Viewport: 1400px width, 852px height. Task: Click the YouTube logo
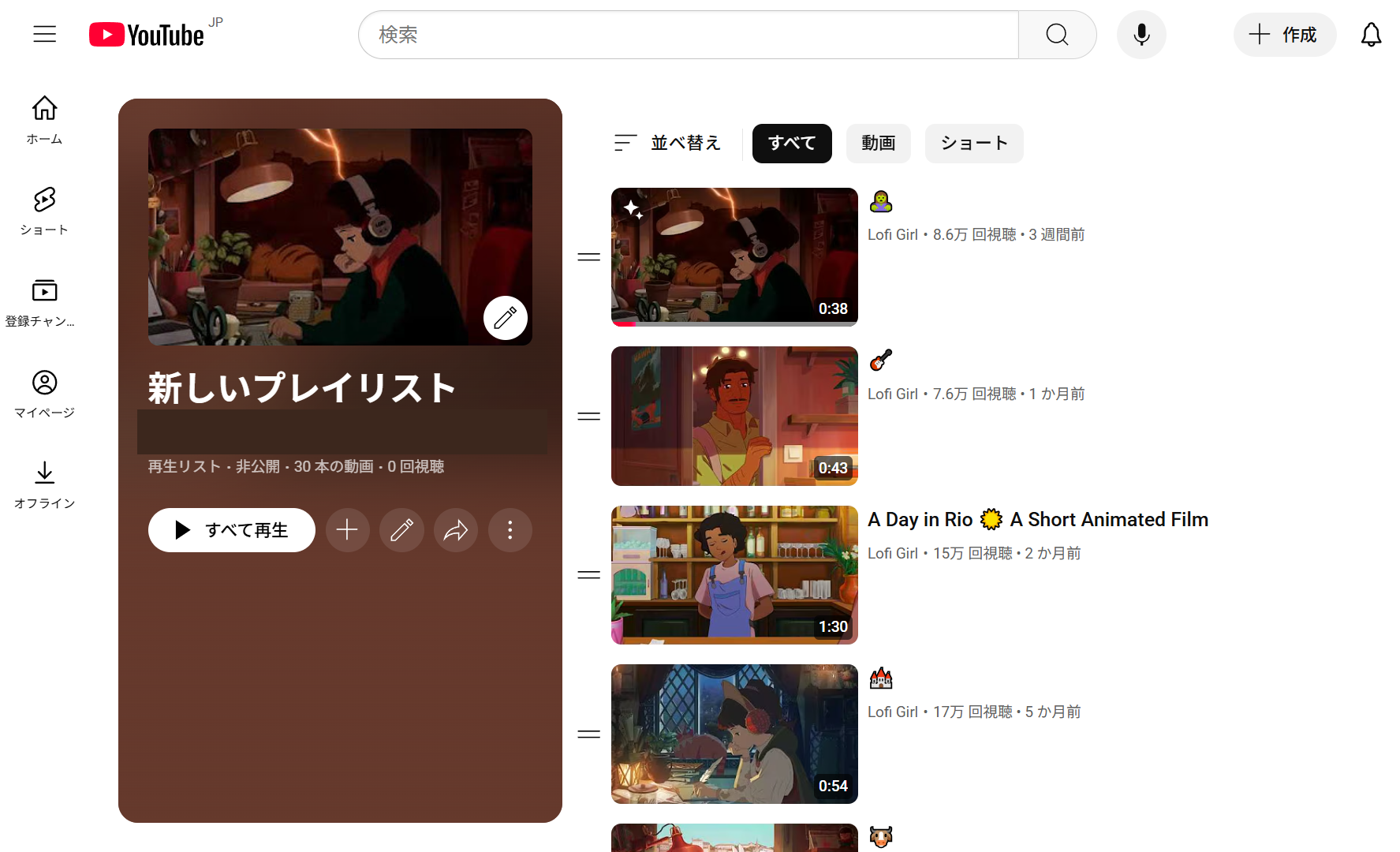pyautogui.click(x=147, y=35)
